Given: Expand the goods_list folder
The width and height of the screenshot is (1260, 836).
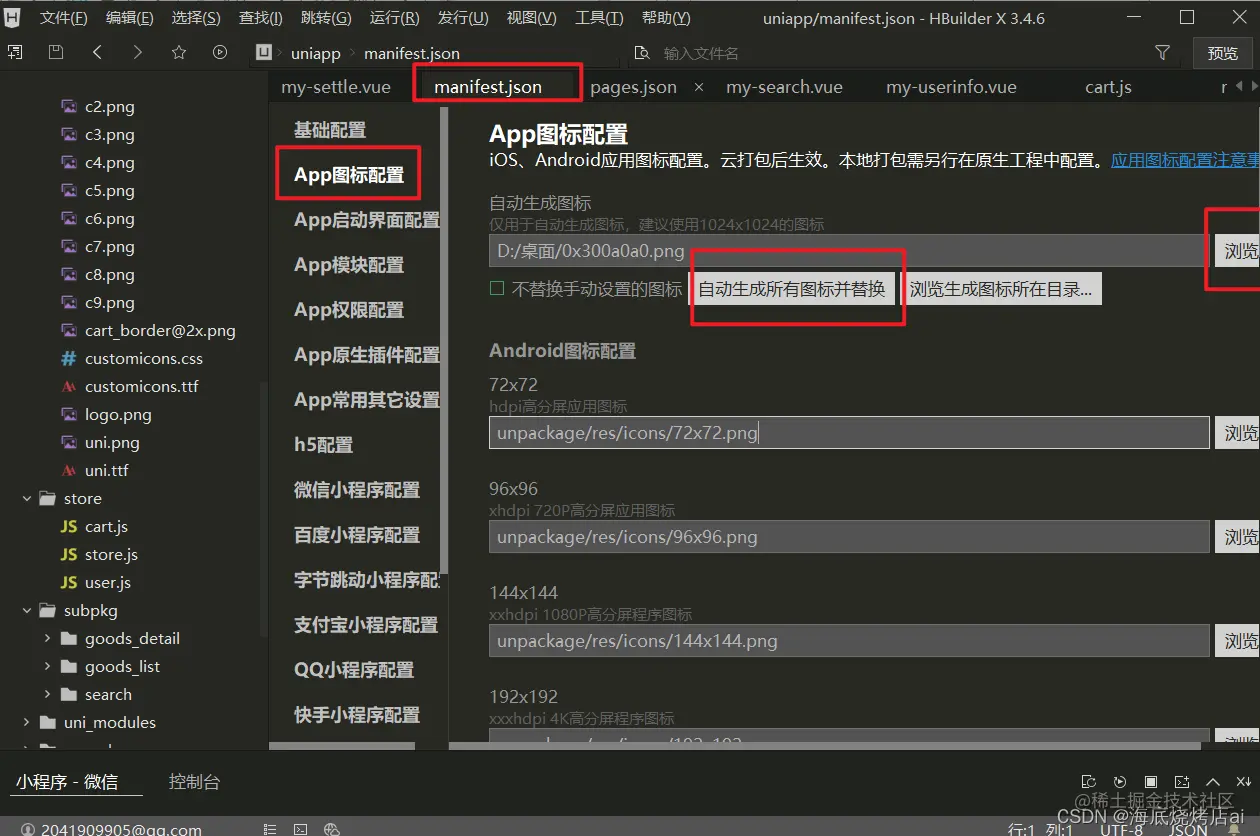Looking at the screenshot, I should point(47,666).
